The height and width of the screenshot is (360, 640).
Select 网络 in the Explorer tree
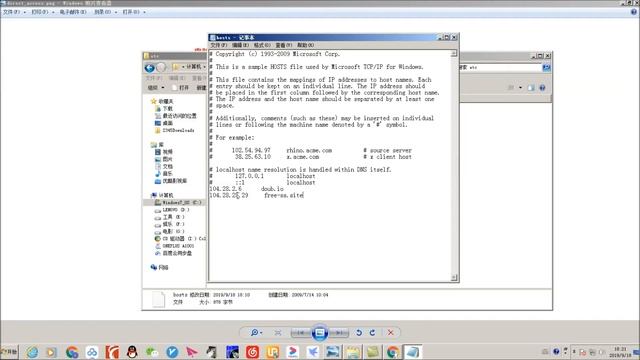[159, 267]
